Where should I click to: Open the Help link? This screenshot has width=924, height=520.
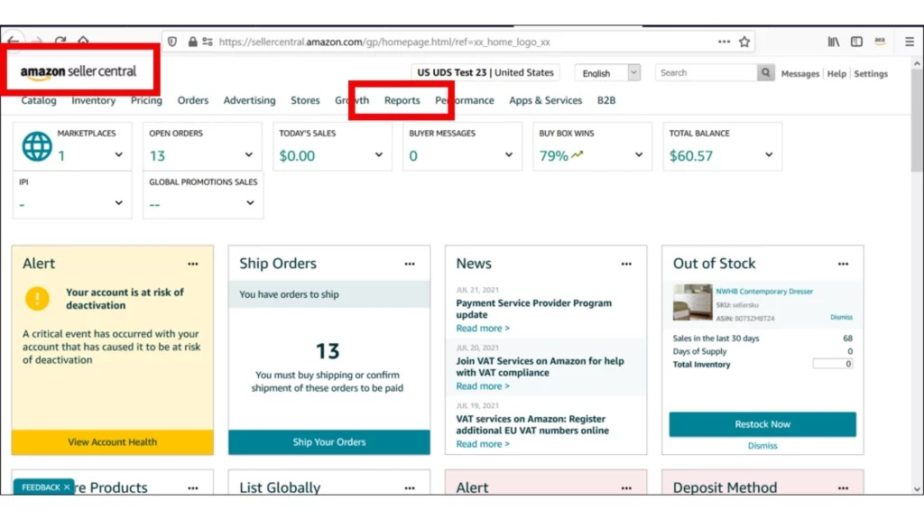tap(836, 74)
